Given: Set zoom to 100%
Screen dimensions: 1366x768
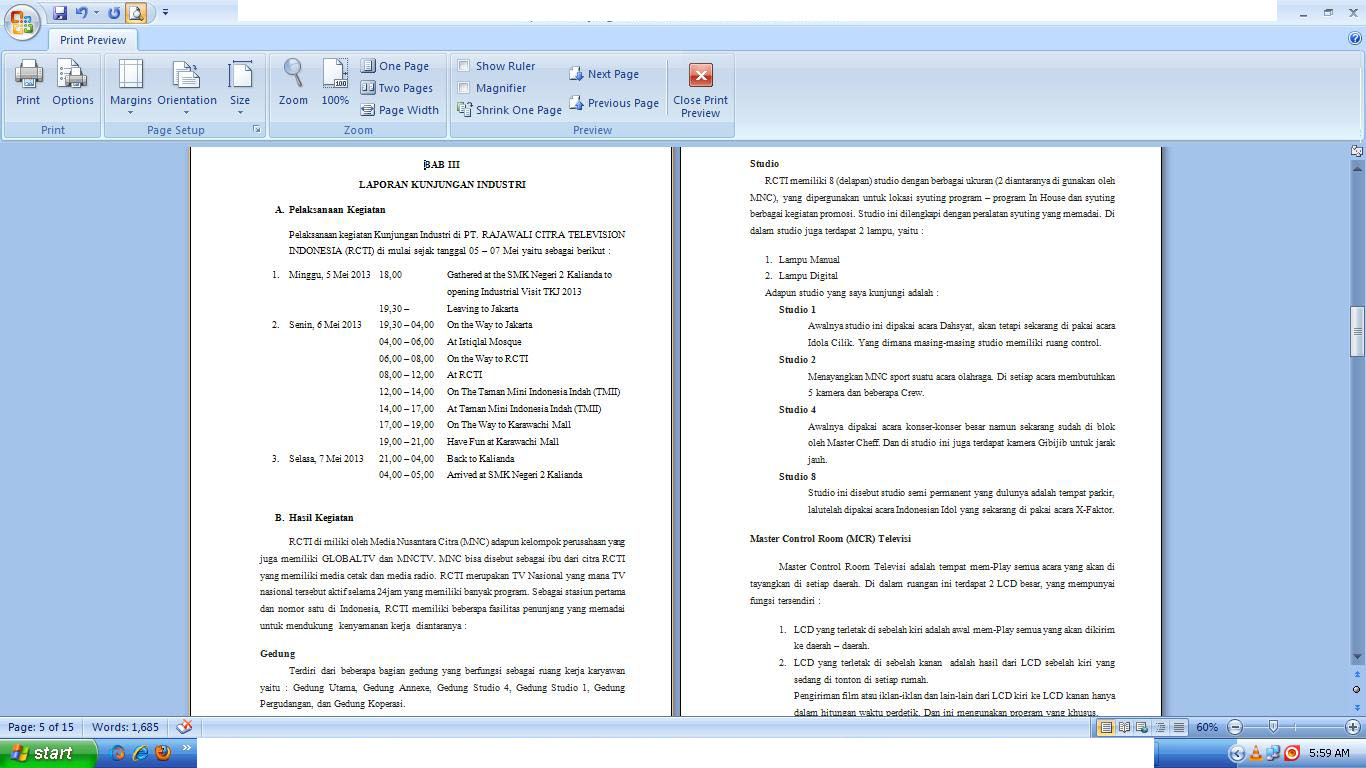Looking at the screenshot, I should tap(335, 84).
